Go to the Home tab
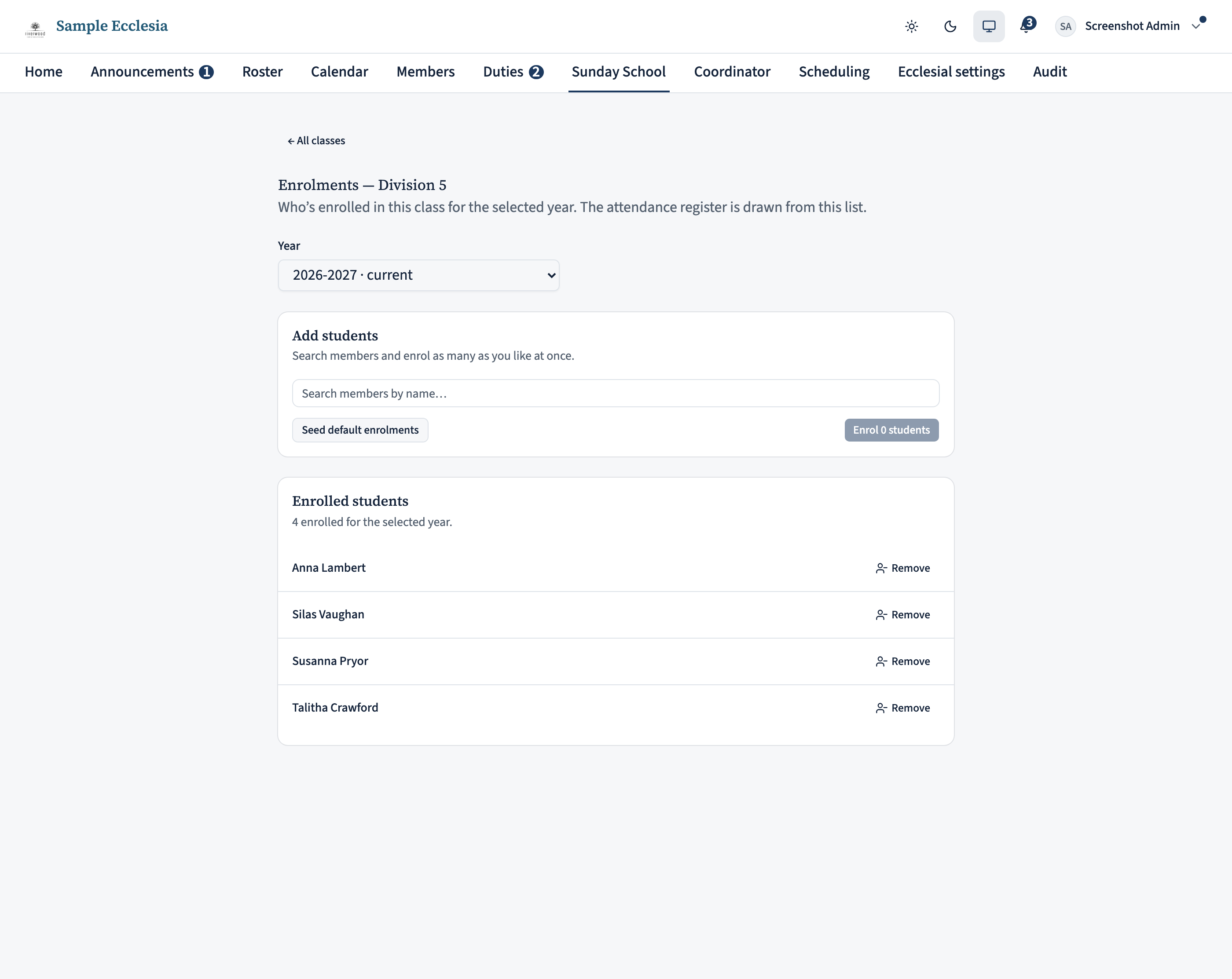The image size is (1232, 979). pos(44,72)
